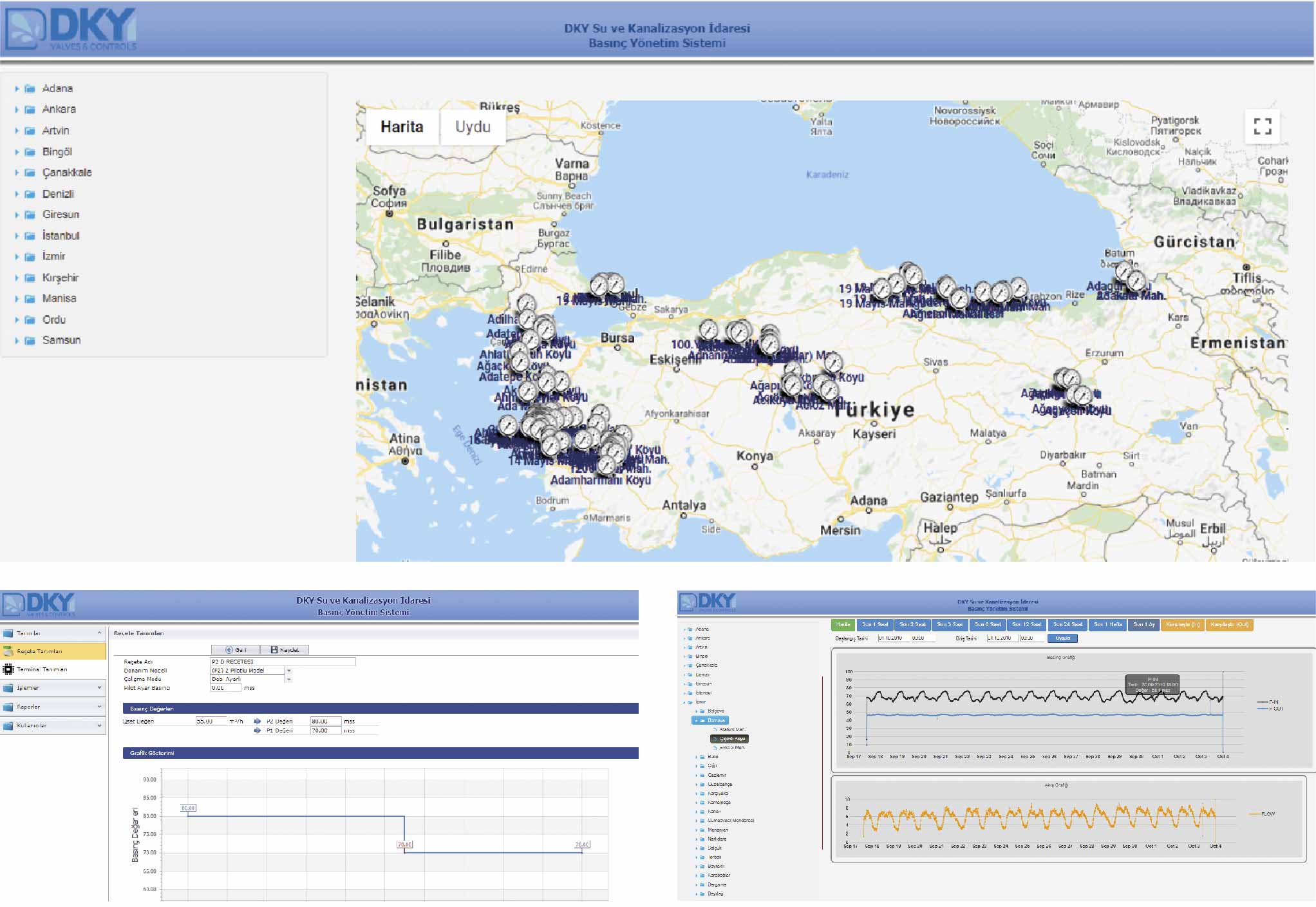Click the DKY Valves & Controls logo in the top header
Viewport: 1316px width, 907px height.
pyautogui.click(x=71, y=29)
